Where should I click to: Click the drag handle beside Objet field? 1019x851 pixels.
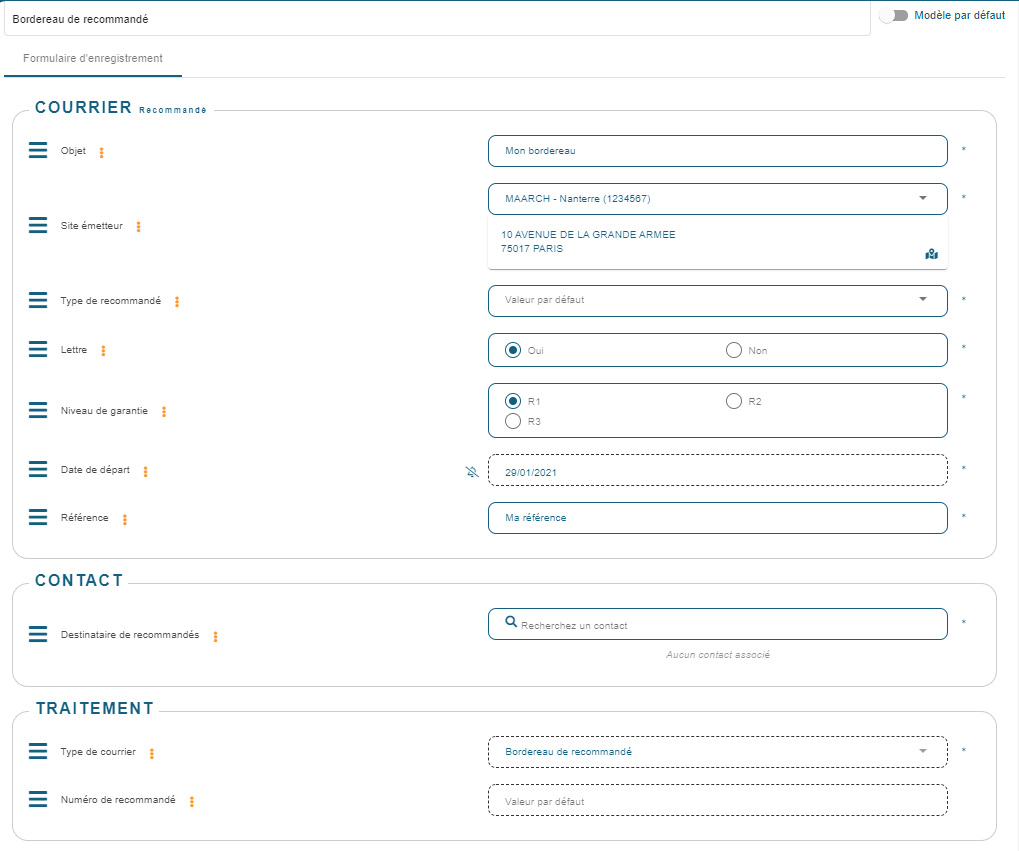[38, 150]
